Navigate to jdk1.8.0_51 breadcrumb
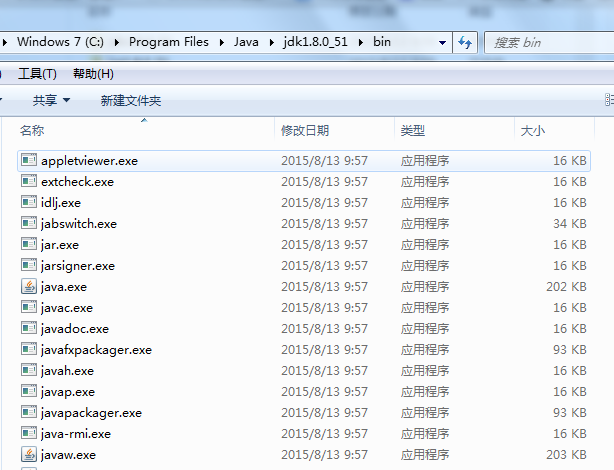This screenshot has height=470, width=614. (316, 42)
